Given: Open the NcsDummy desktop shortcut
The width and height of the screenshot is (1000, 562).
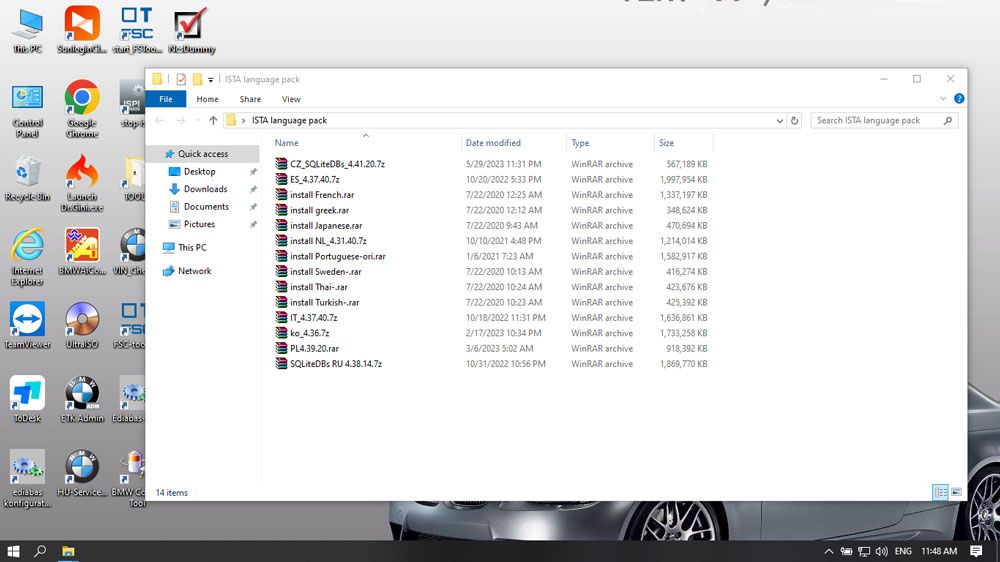Looking at the screenshot, I should 191,31.
